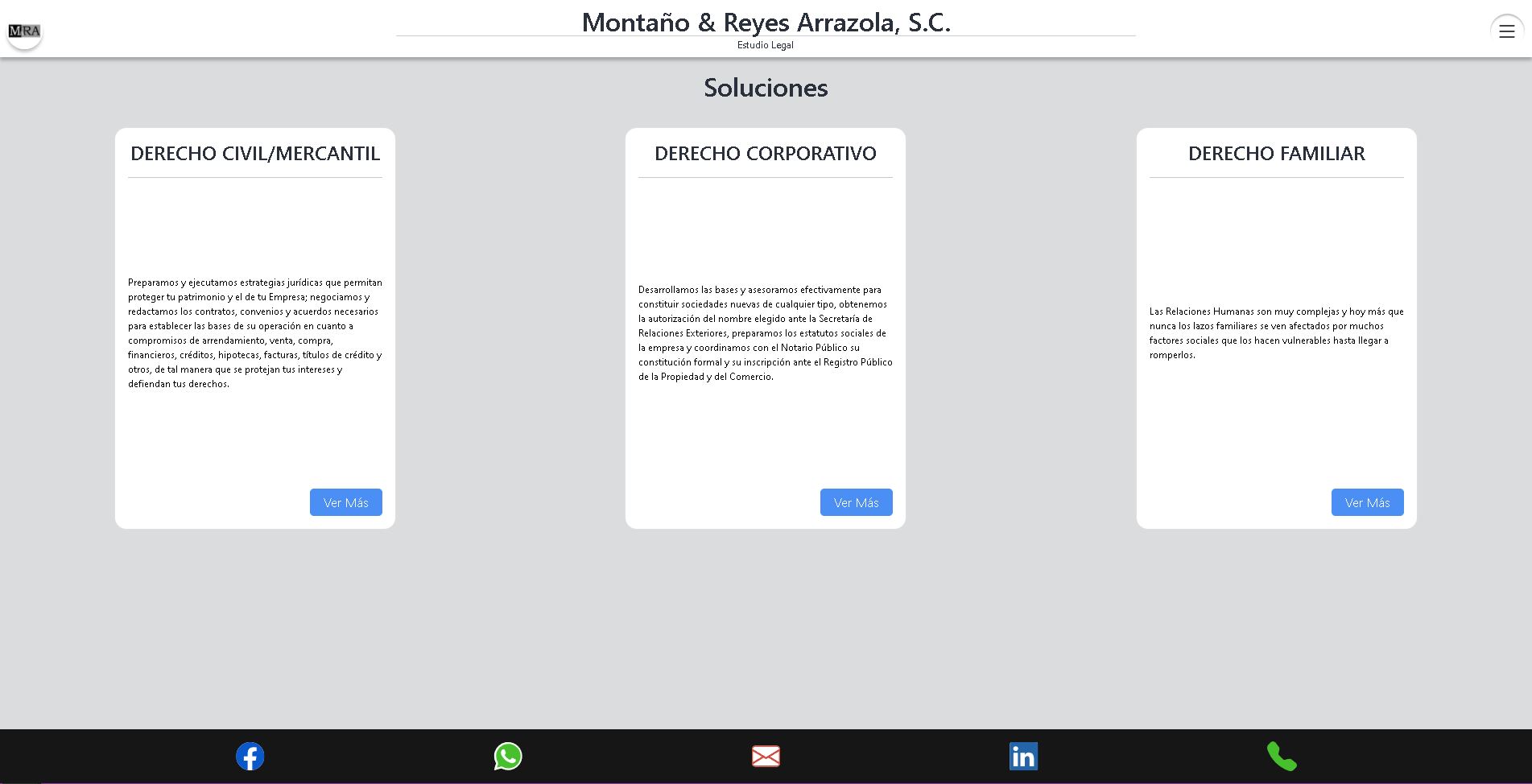Click the email envelope icon

766,756
